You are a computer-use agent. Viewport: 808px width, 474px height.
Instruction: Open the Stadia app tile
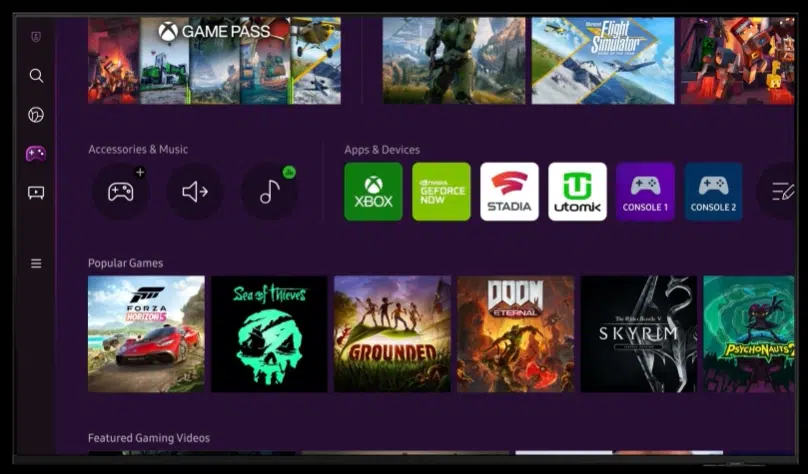pyautogui.click(x=509, y=192)
